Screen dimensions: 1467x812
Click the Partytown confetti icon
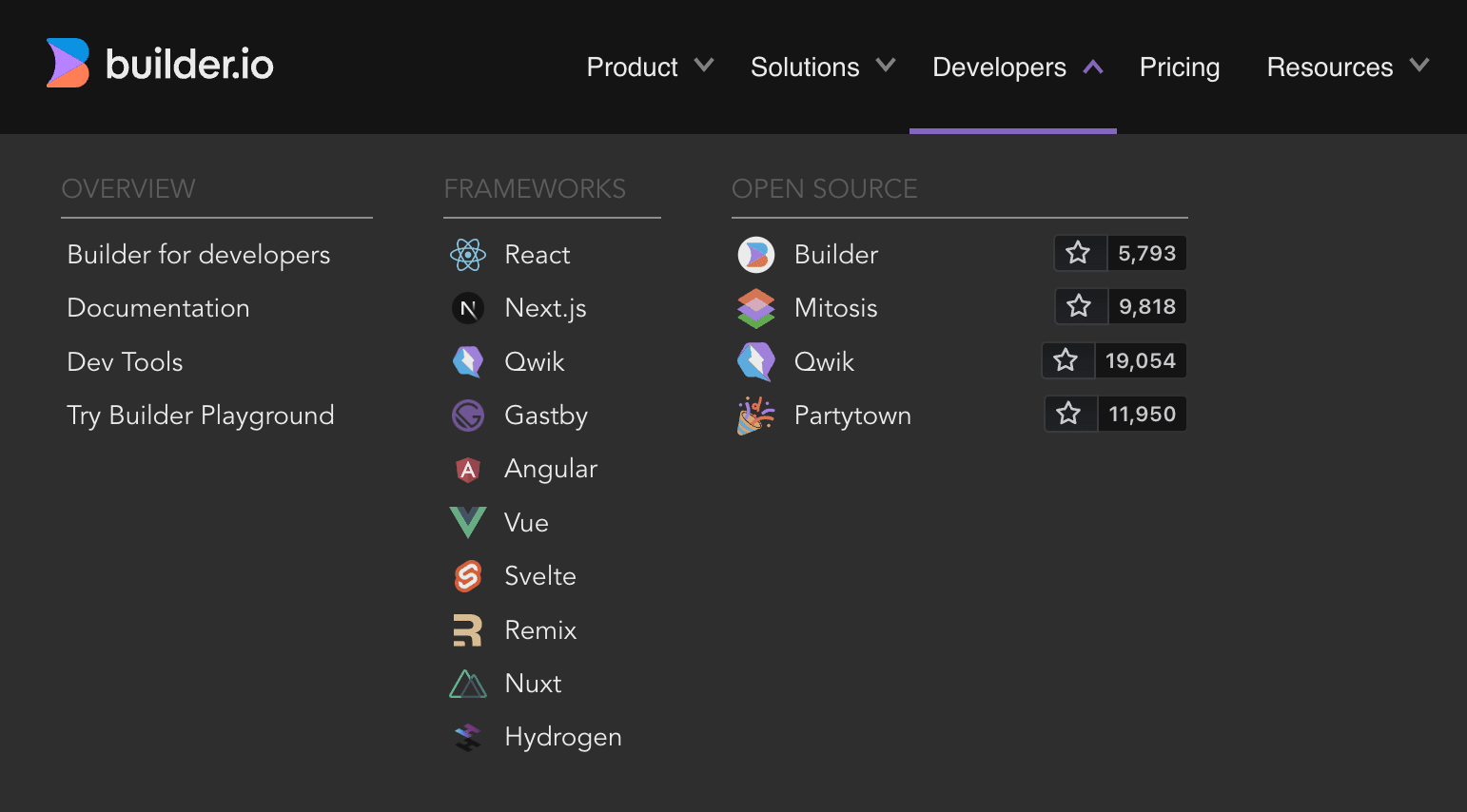point(756,416)
